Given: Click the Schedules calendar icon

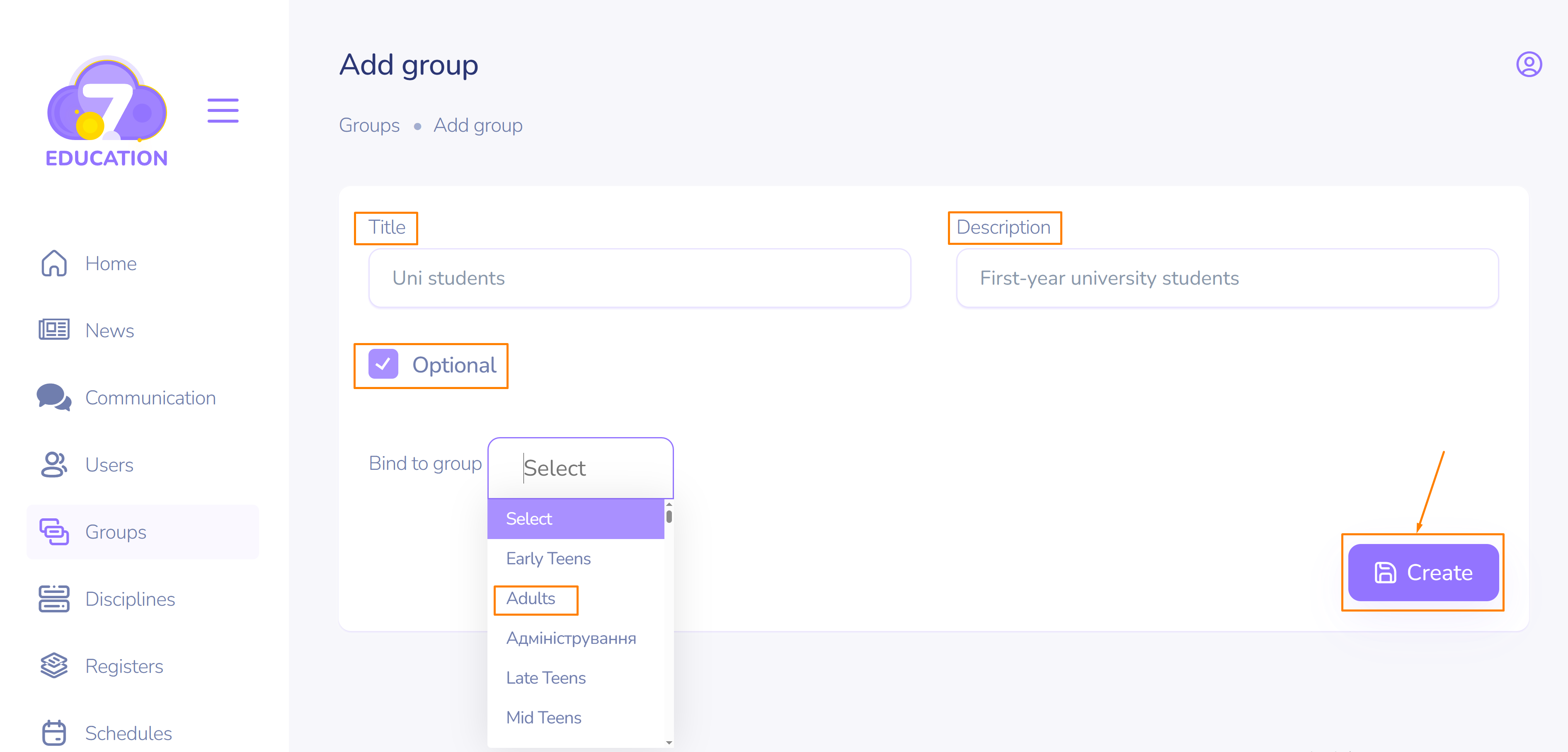Looking at the screenshot, I should (53, 733).
